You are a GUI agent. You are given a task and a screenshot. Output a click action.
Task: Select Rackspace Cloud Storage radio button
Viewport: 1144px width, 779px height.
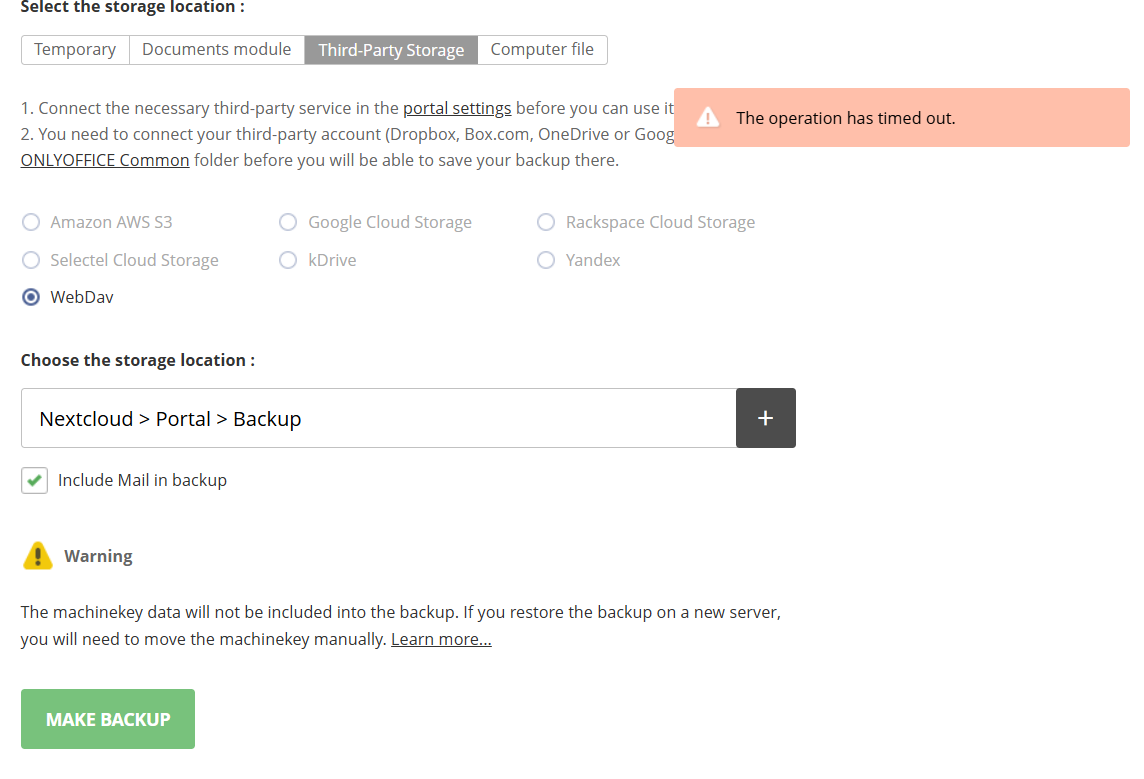click(546, 222)
